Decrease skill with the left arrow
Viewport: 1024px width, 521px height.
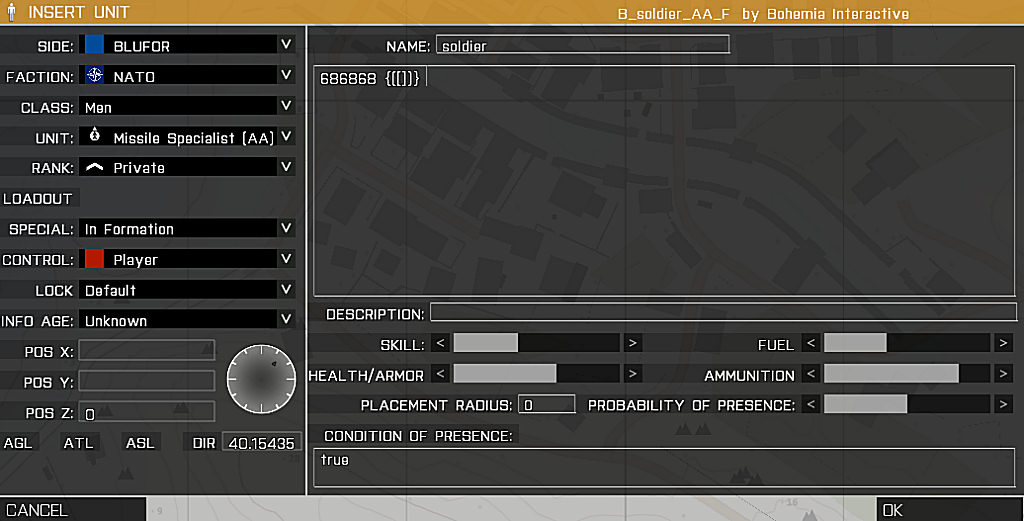(x=440, y=343)
